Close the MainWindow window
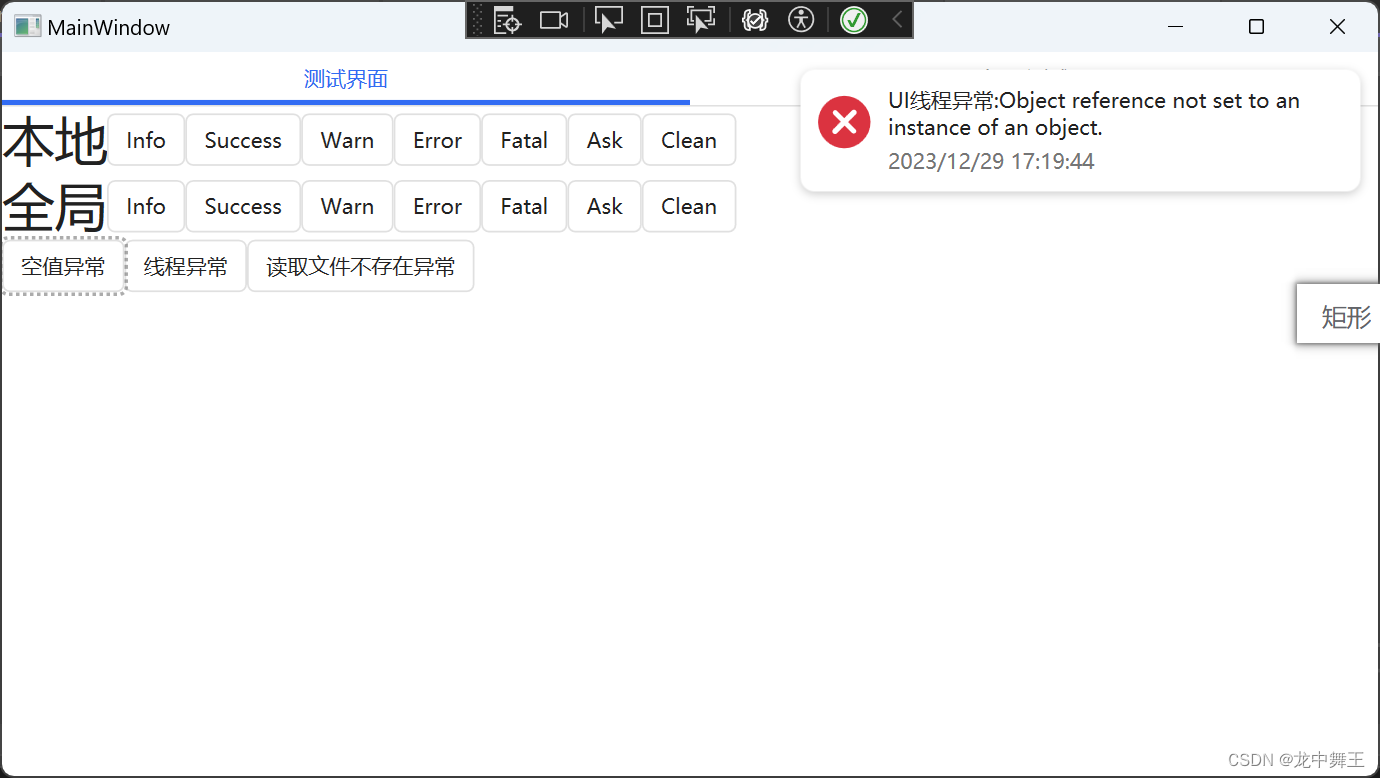This screenshot has width=1380, height=778. tap(1337, 27)
